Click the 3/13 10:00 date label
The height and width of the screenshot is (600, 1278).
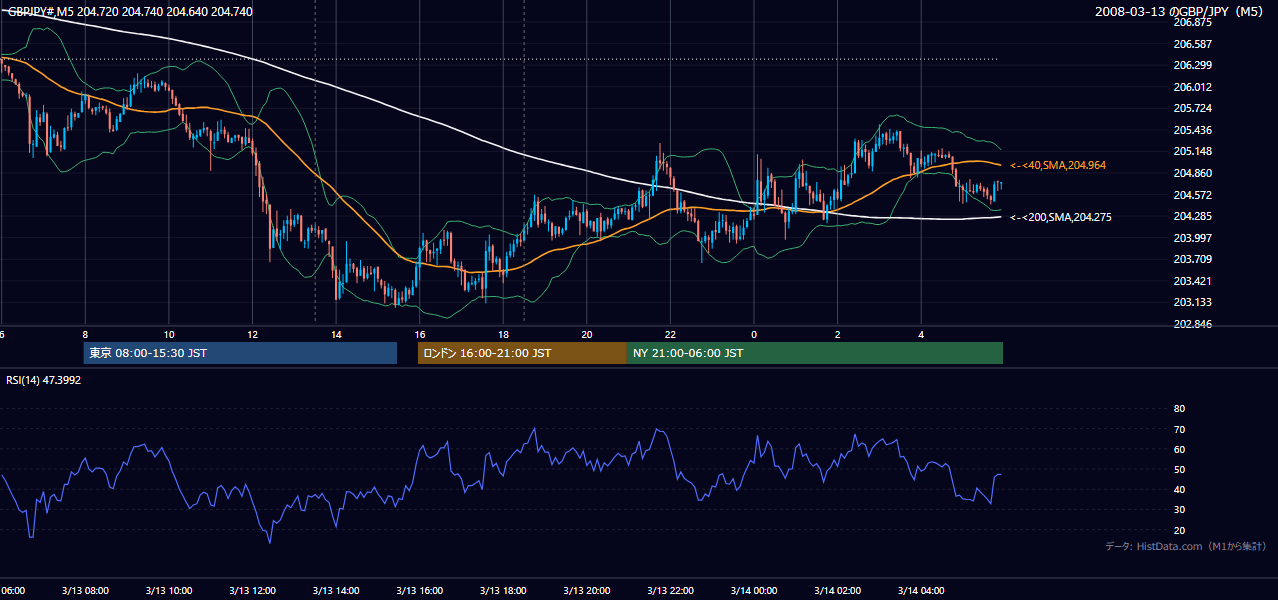tap(168, 591)
